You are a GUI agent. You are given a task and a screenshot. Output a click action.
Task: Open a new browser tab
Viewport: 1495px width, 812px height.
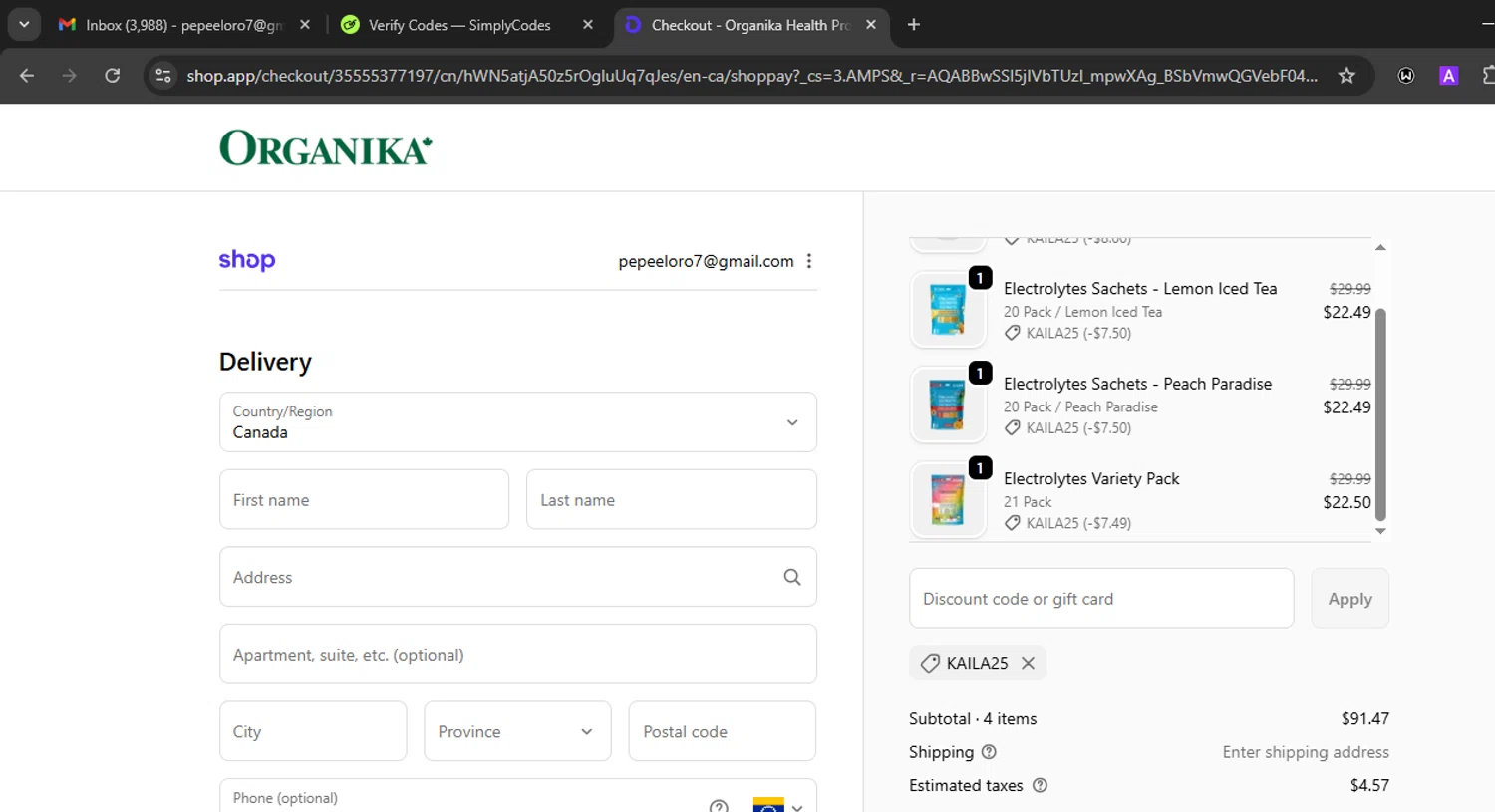pyautogui.click(x=914, y=25)
